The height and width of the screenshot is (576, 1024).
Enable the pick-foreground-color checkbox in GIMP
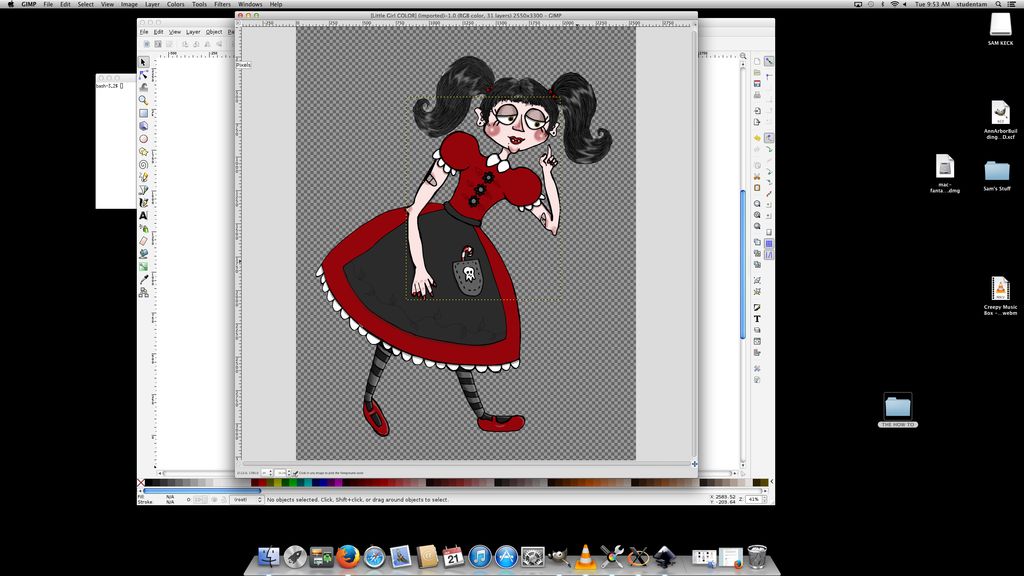point(296,472)
